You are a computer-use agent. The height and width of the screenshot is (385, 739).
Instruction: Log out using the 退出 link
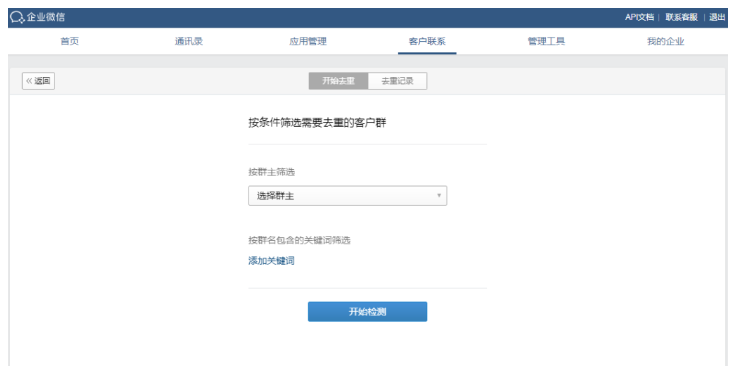coord(717,17)
